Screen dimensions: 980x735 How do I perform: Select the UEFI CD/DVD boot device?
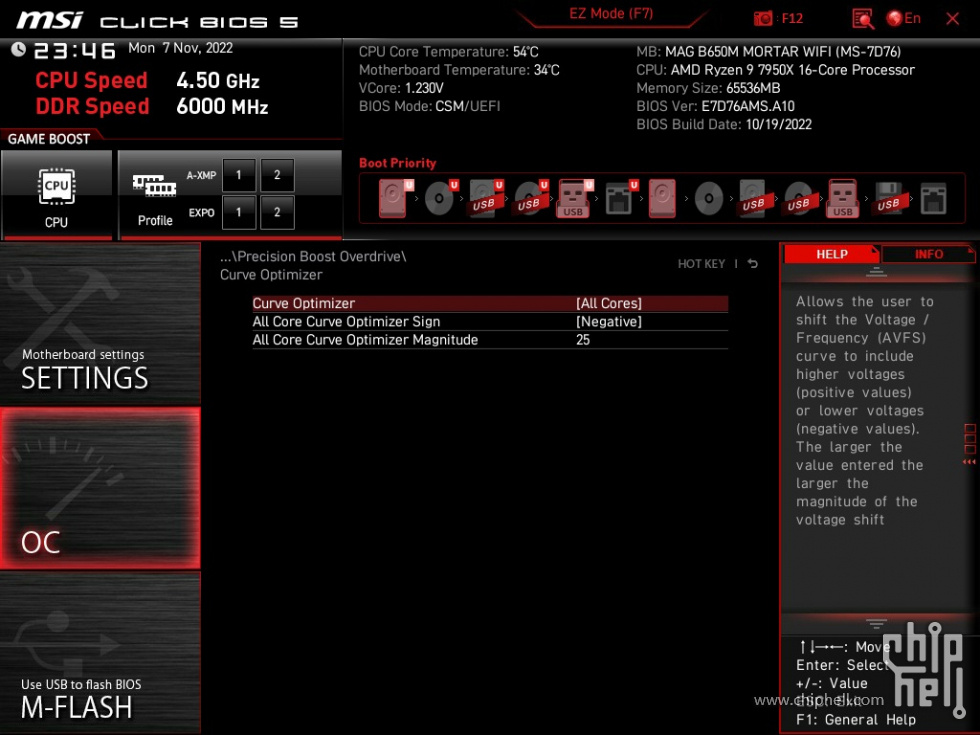point(440,199)
